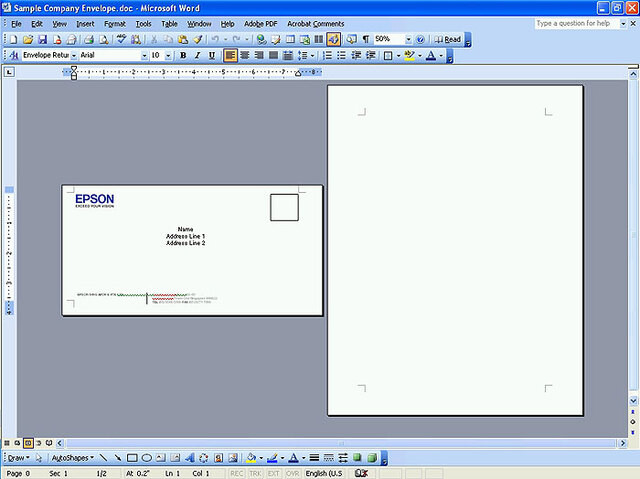Open a file with the Open folder icon
This screenshot has width=640, height=479.
(x=28, y=40)
